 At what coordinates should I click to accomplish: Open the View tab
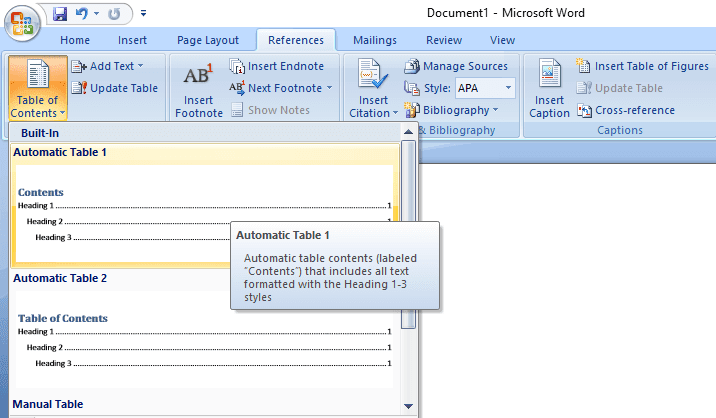502,40
